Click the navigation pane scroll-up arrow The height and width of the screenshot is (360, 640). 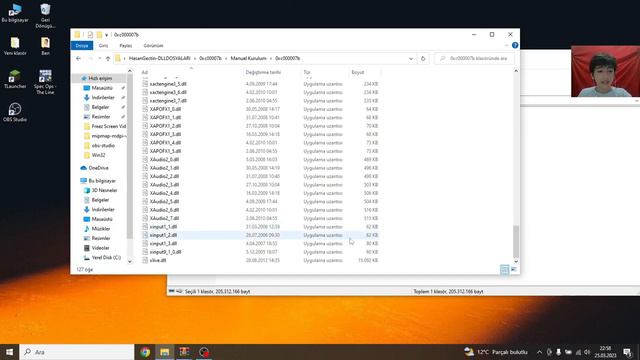point(130,71)
